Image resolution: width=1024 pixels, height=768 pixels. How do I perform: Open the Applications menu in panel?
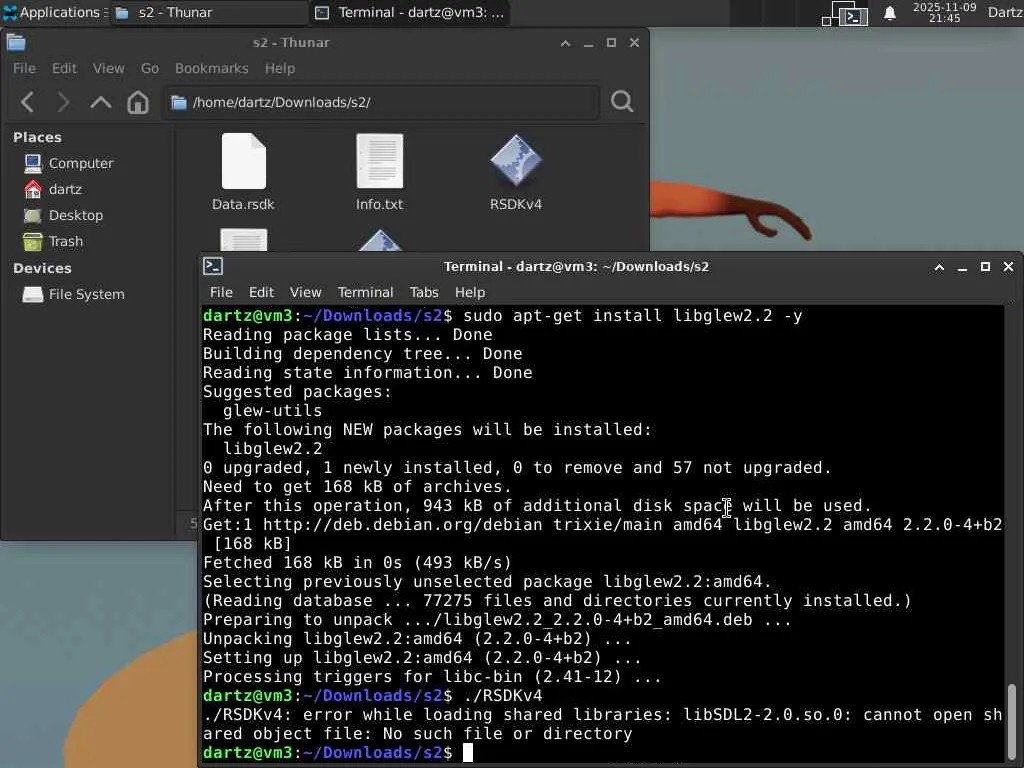pyautogui.click(x=54, y=12)
